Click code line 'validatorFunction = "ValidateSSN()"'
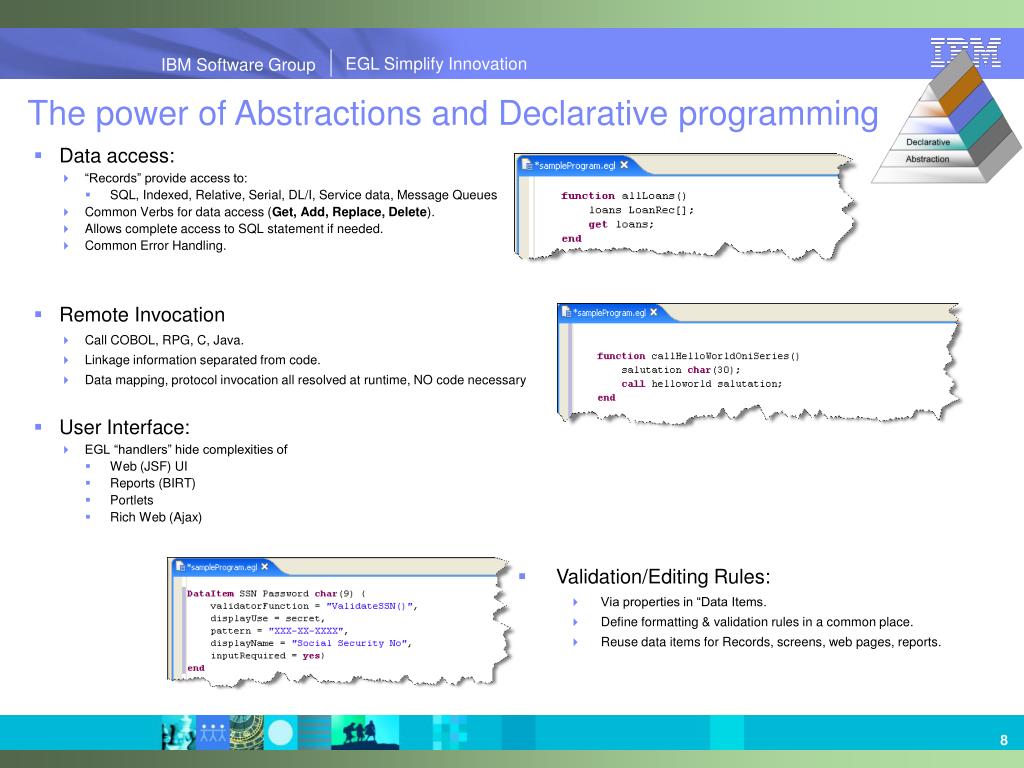The image size is (1024, 768). click(x=314, y=606)
